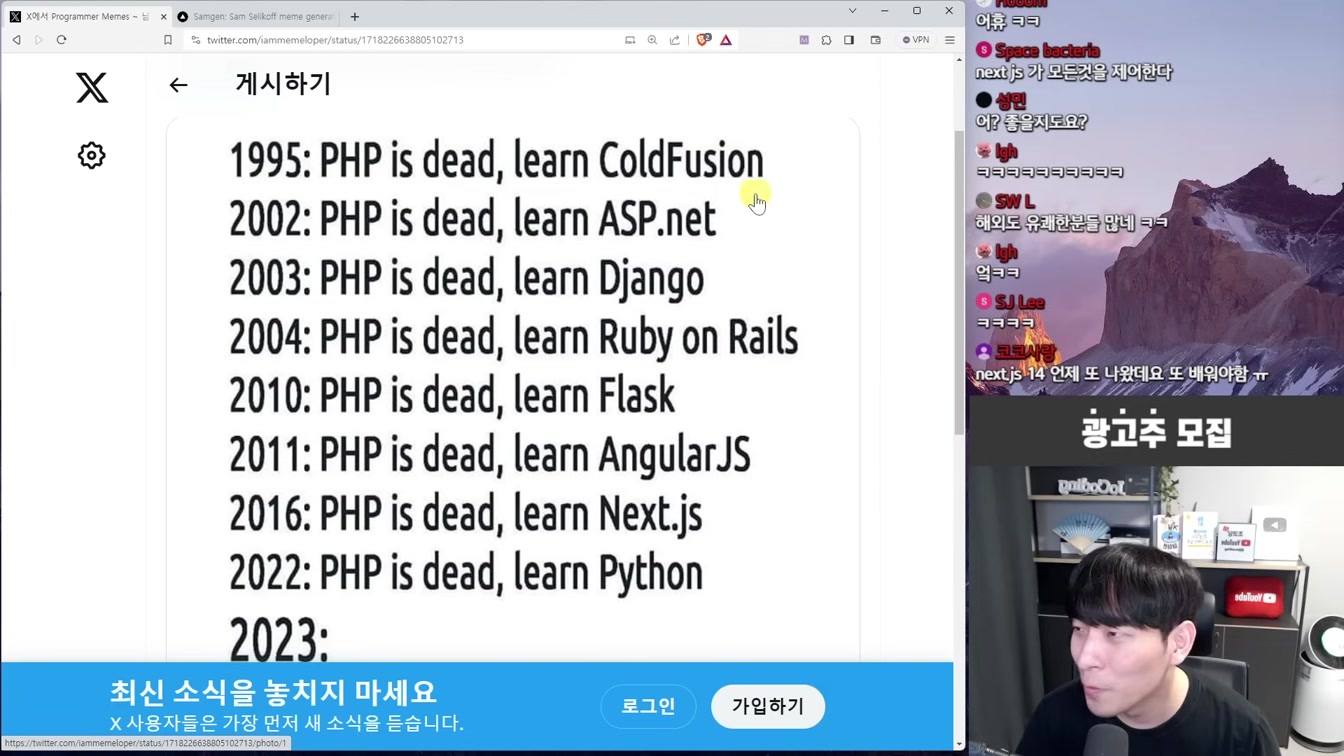Viewport: 1344px width, 756px height.
Task: Click the SW L chat username
Action: coord(1015,202)
